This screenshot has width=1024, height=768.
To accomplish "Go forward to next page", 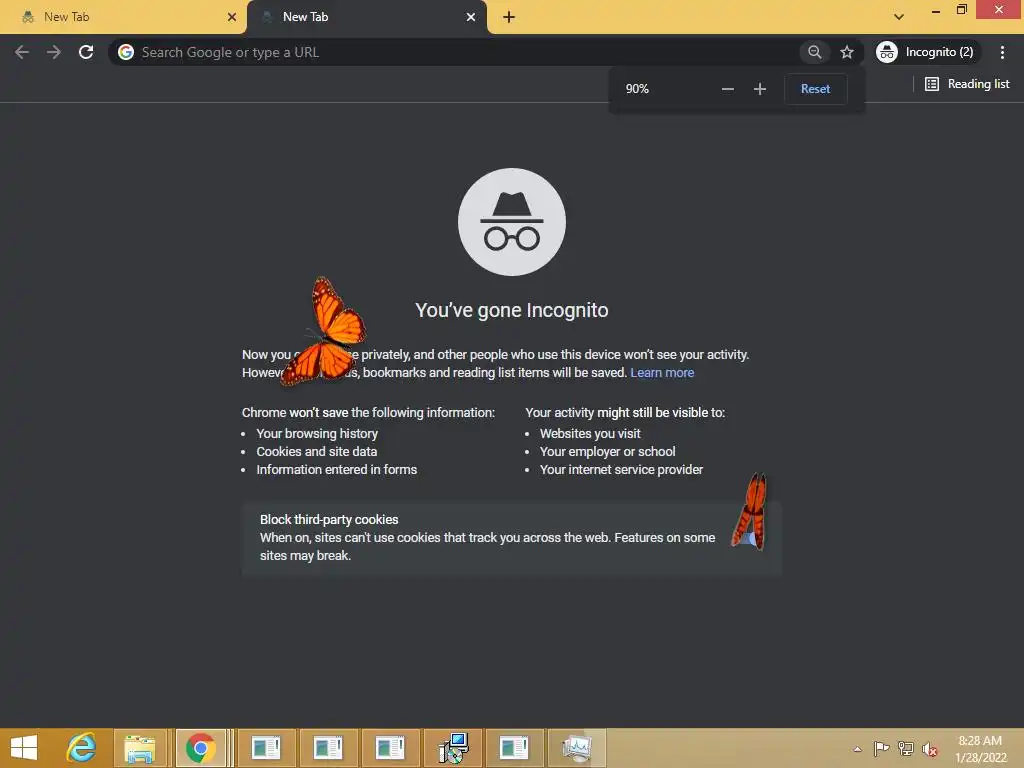I will click(54, 52).
